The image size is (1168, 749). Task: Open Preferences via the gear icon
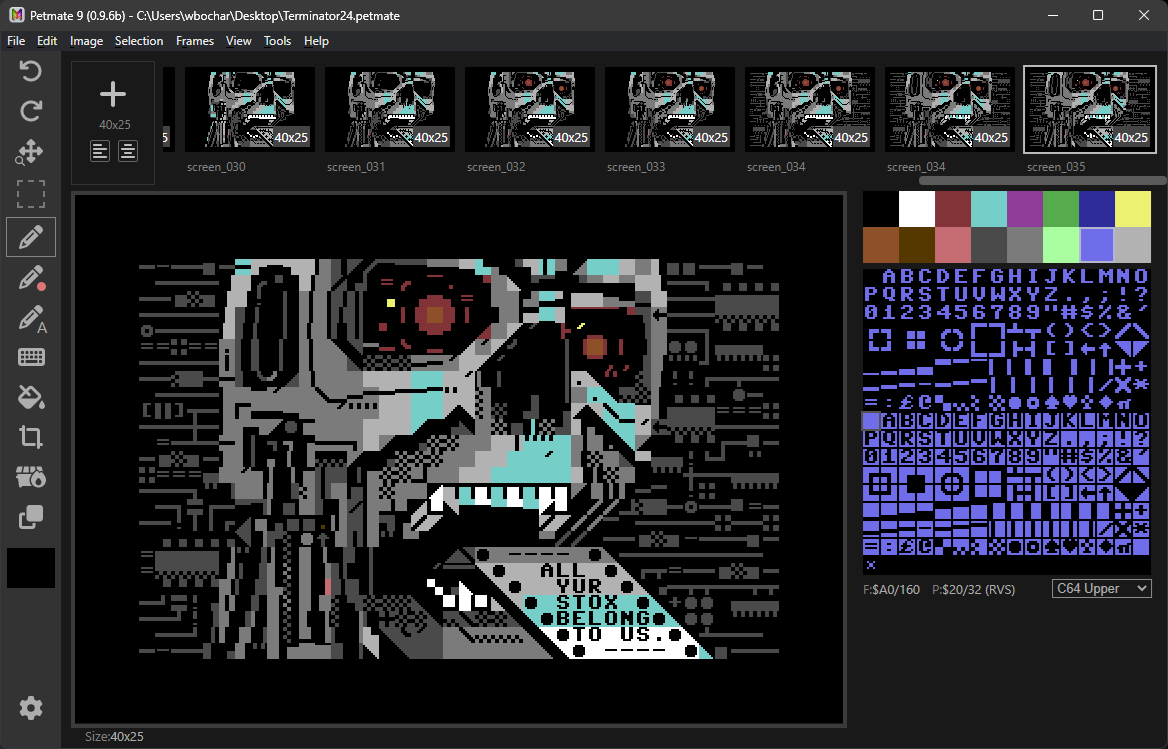31,707
